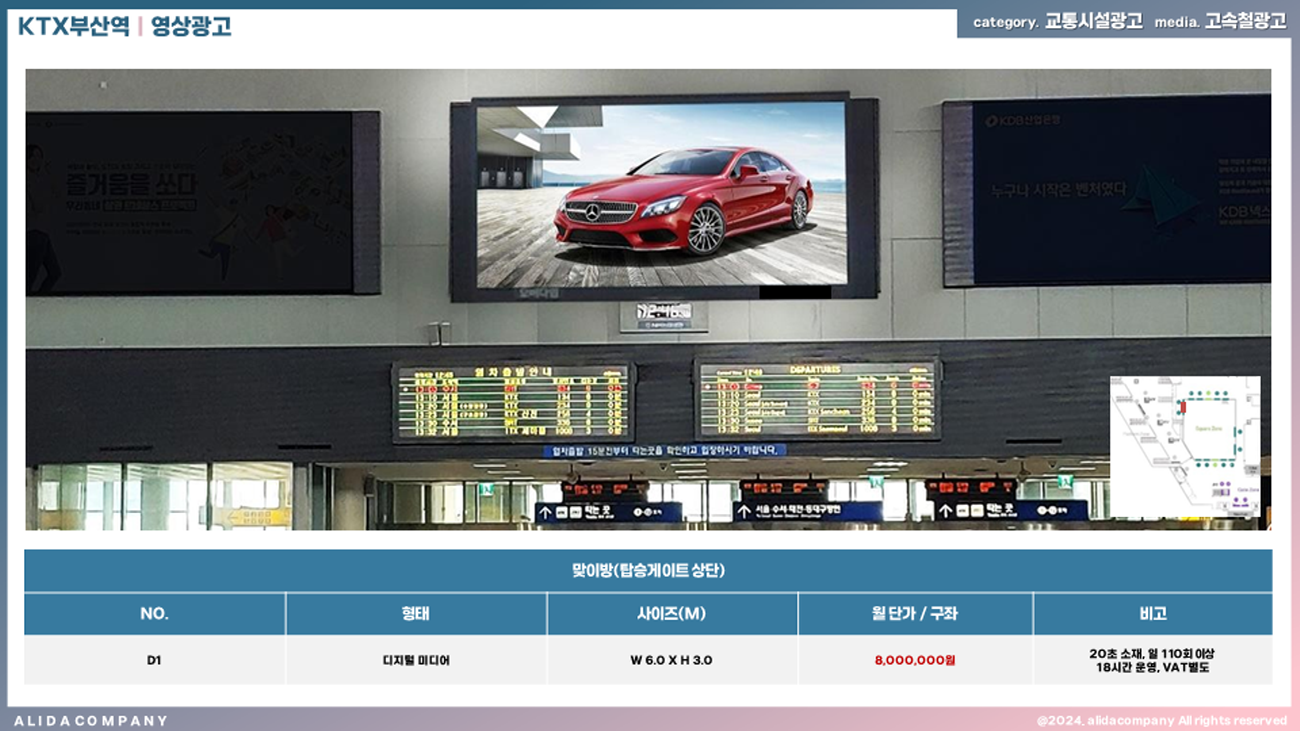Click the W 6.0 X H 3.0 size cell
The image size is (1300, 731).
click(672, 660)
